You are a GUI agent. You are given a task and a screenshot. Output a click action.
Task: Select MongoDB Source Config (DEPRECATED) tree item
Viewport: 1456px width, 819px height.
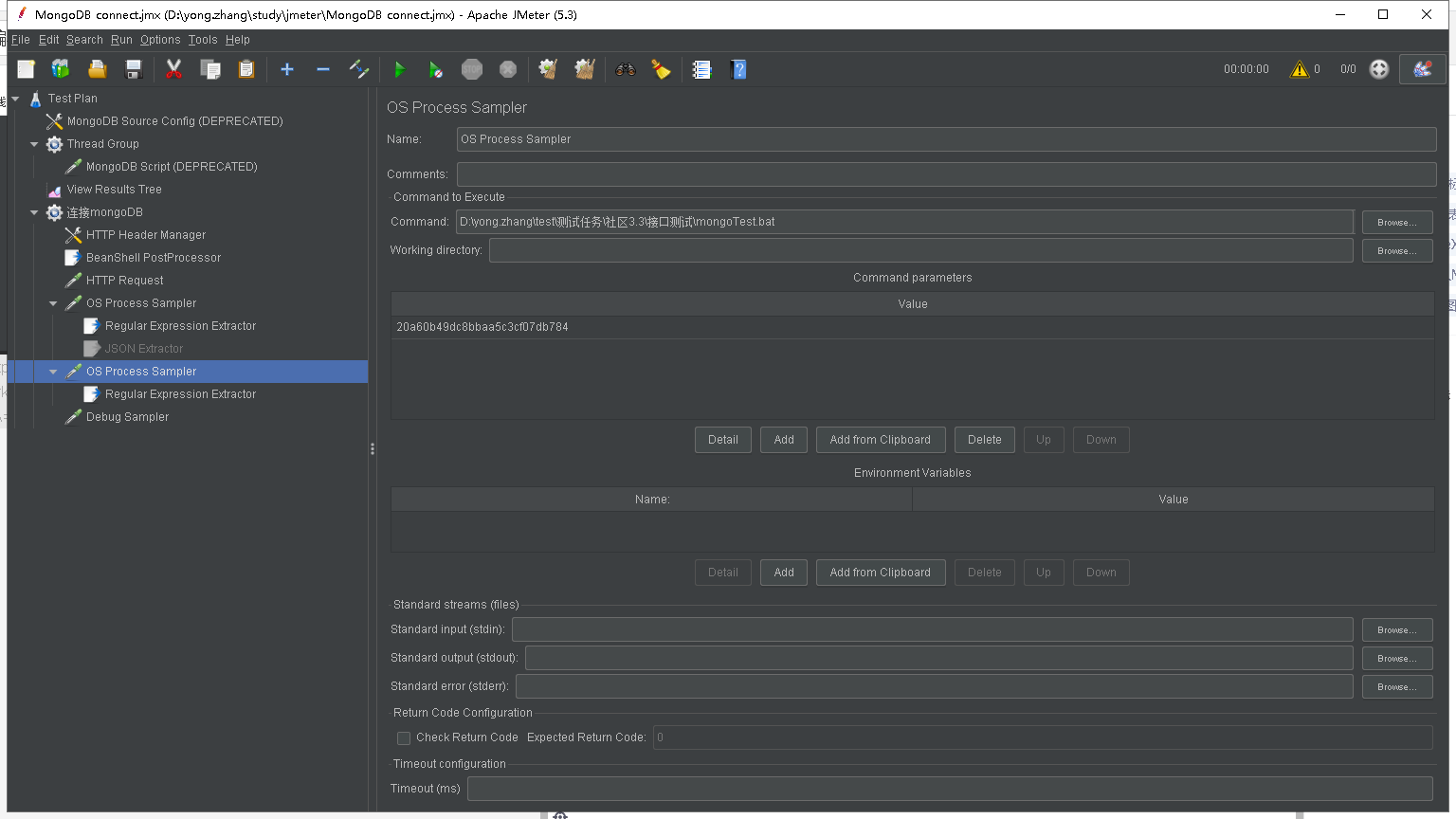coord(174,121)
